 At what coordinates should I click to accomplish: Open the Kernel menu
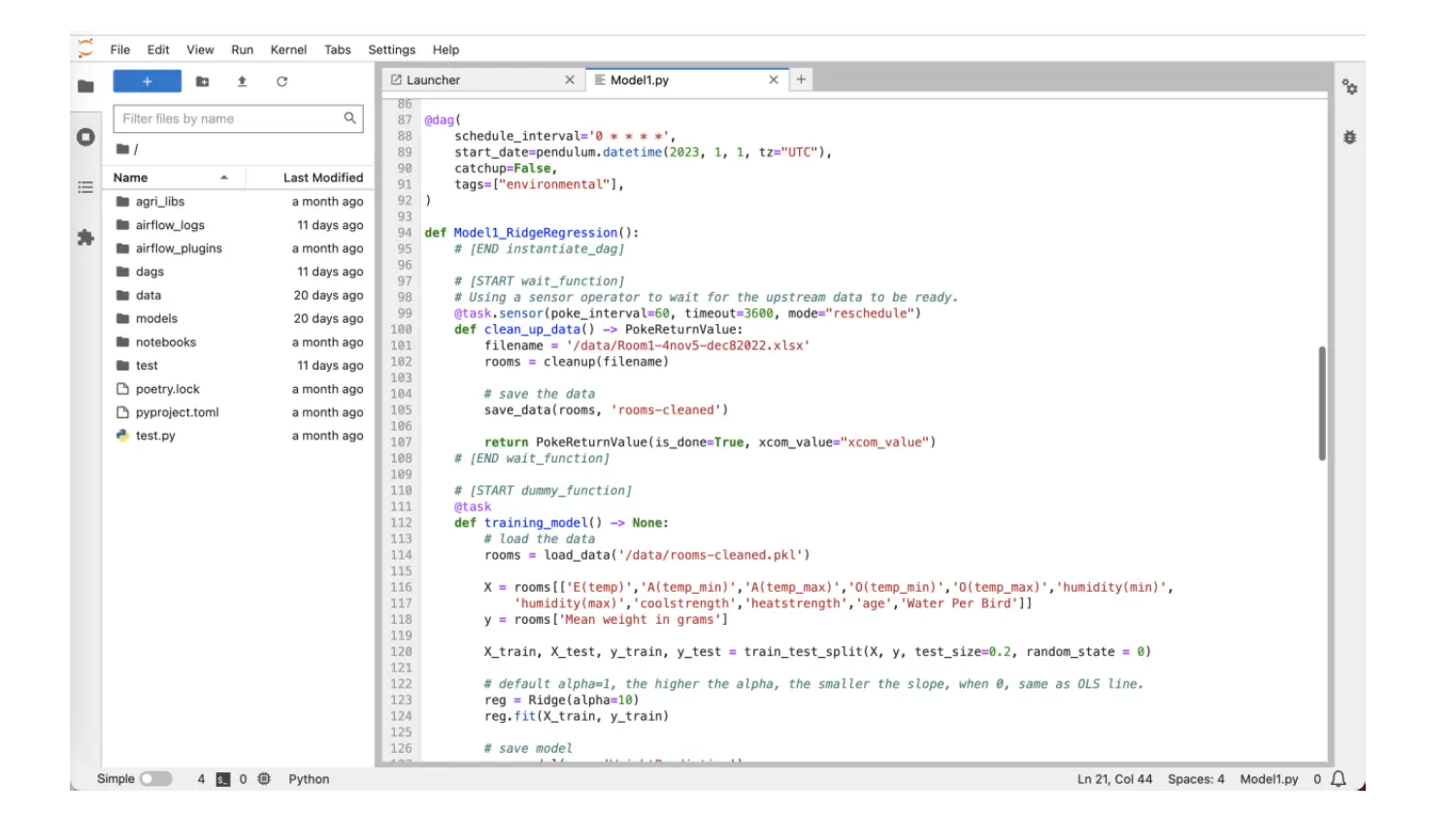coord(288,49)
